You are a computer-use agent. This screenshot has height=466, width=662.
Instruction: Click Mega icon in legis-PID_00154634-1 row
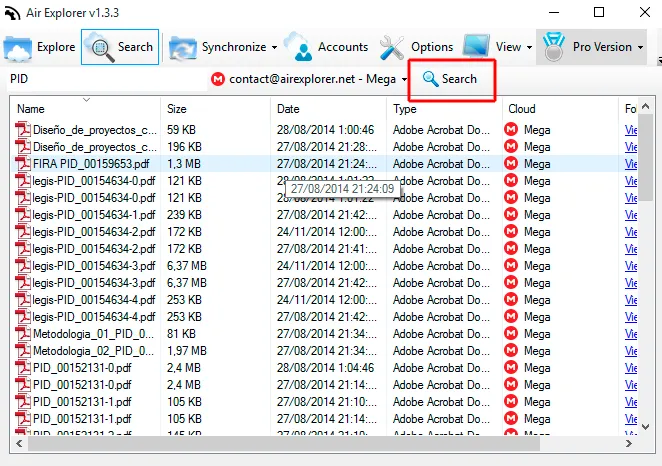(511, 214)
